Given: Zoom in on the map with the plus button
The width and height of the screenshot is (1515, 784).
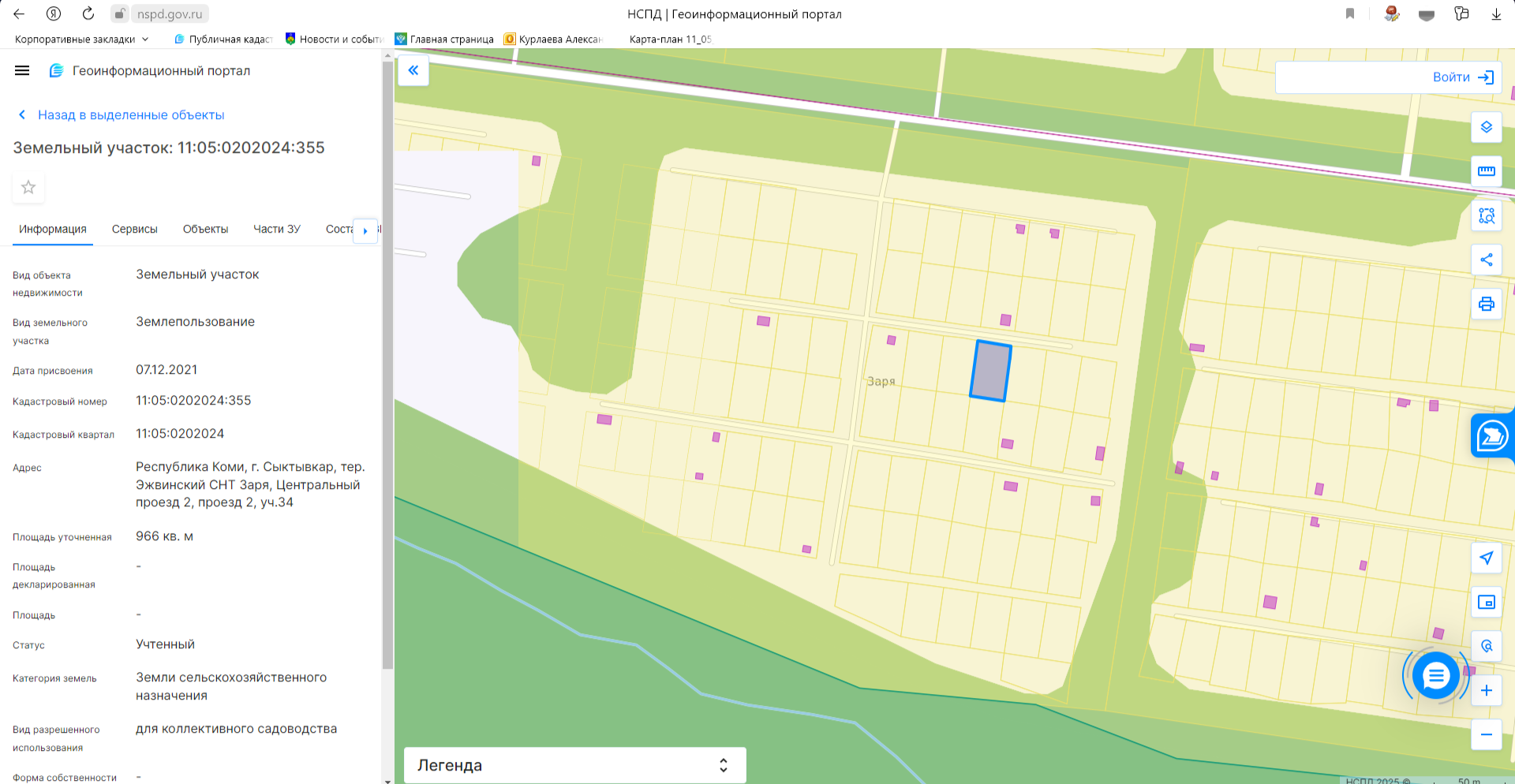Looking at the screenshot, I should point(1486,690).
